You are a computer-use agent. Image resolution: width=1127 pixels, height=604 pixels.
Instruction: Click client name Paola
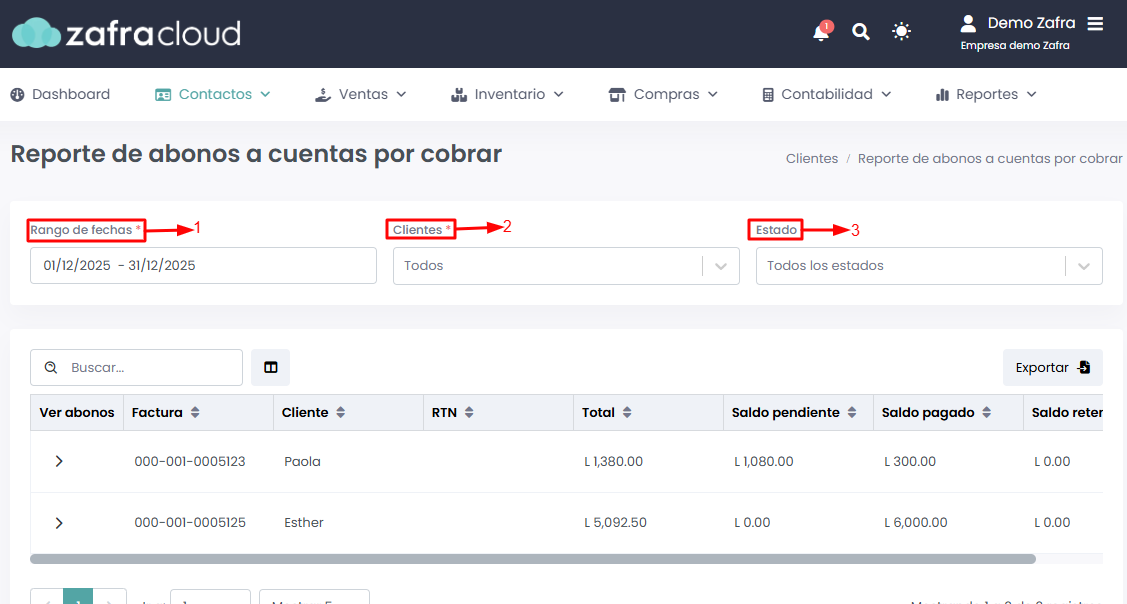pyautogui.click(x=302, y=462)
